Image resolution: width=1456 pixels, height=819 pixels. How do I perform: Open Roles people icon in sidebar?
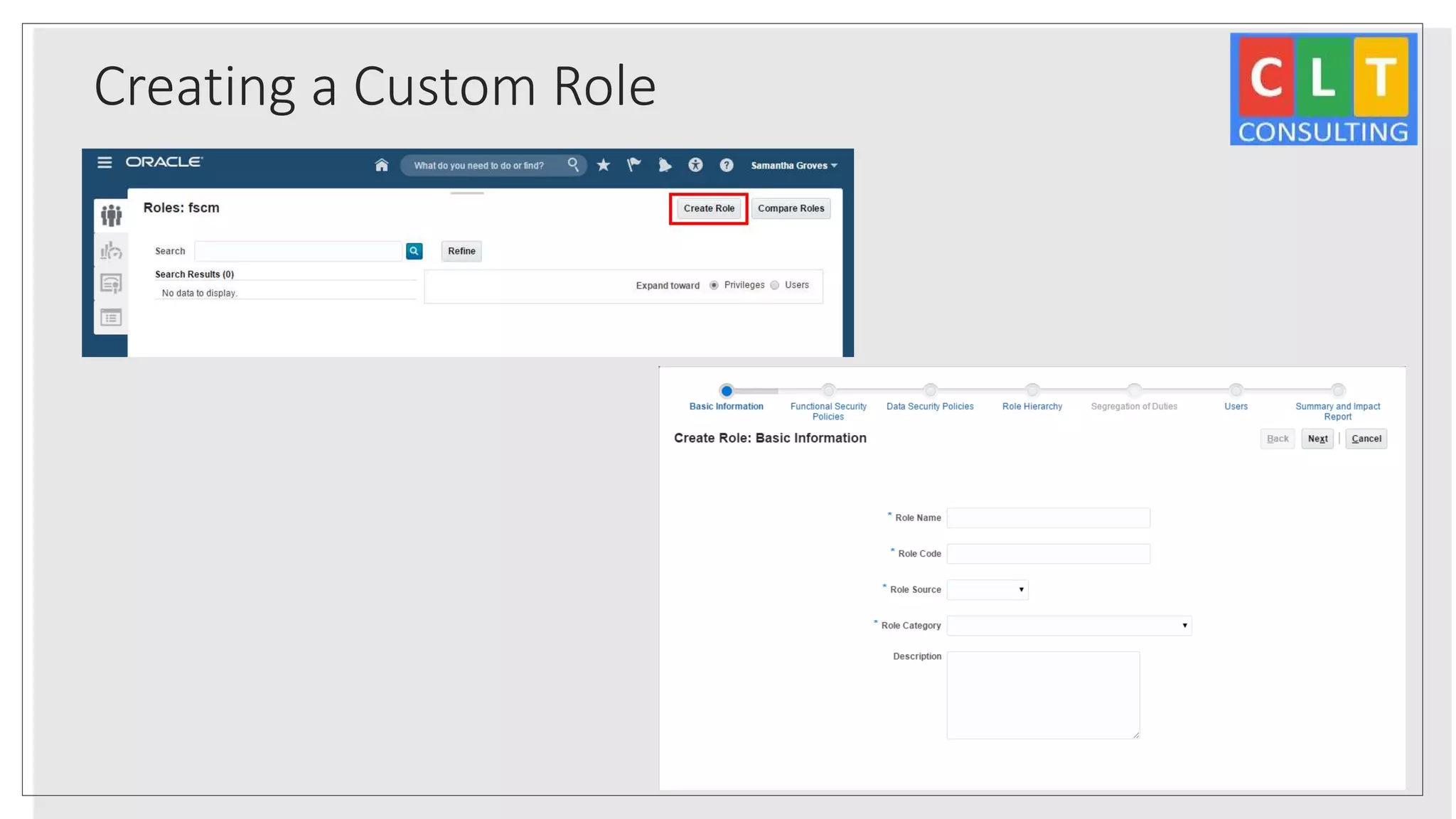click(x=111, y=215)
